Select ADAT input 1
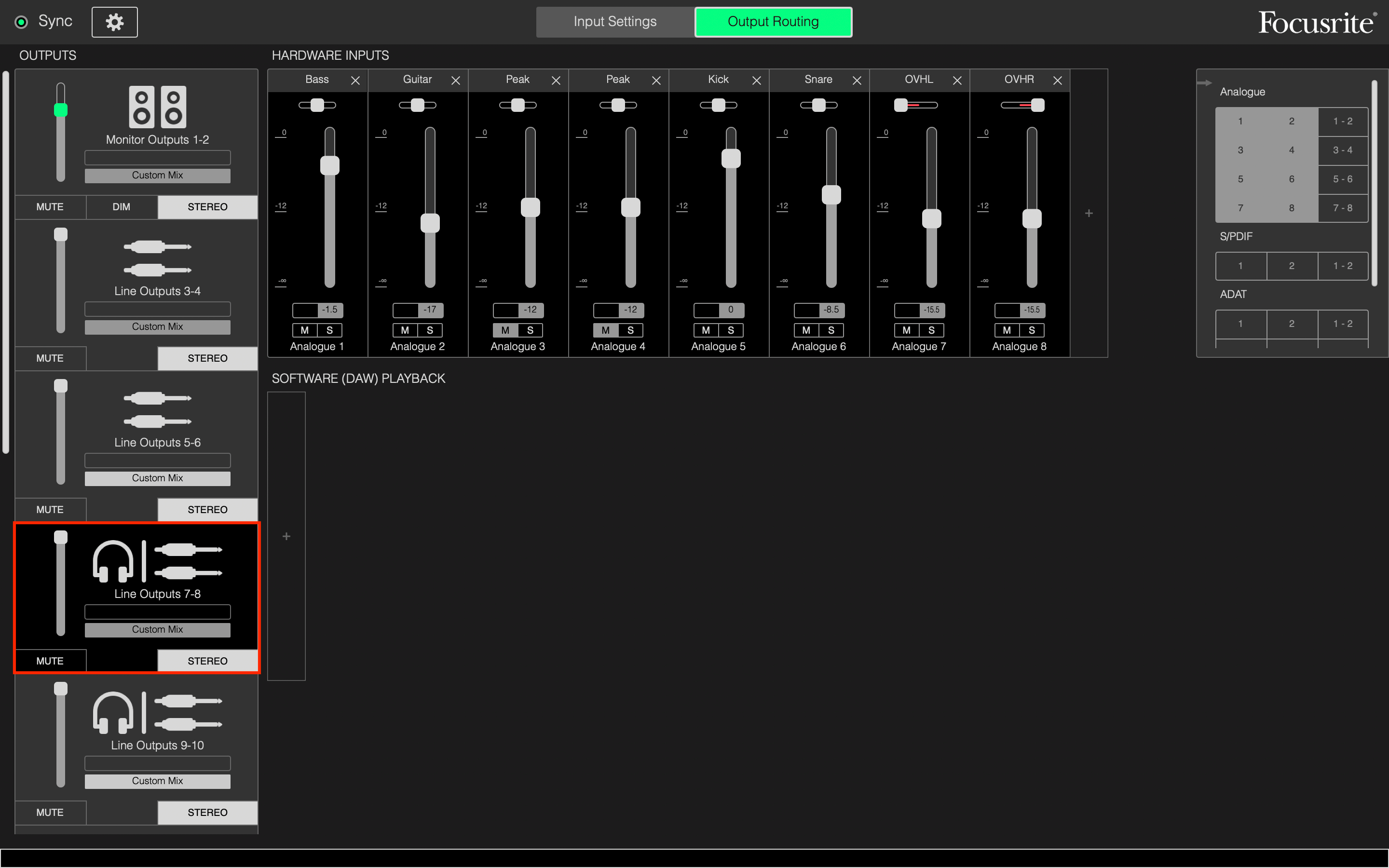Viewport: 1389px width, 868px height. coord(1240,324)
